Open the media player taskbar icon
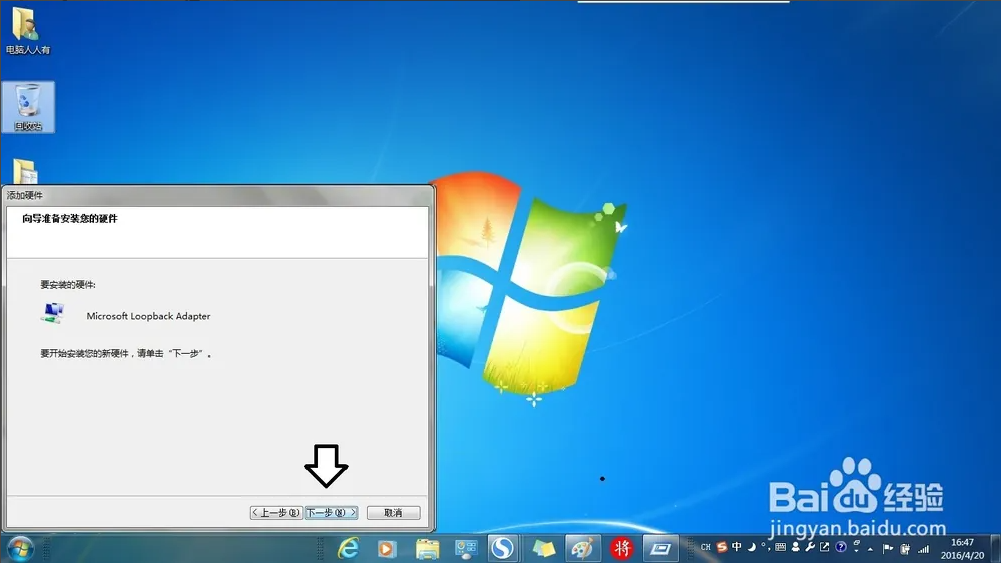This screenshot has width=1001, height=563. tap(387, 548)
